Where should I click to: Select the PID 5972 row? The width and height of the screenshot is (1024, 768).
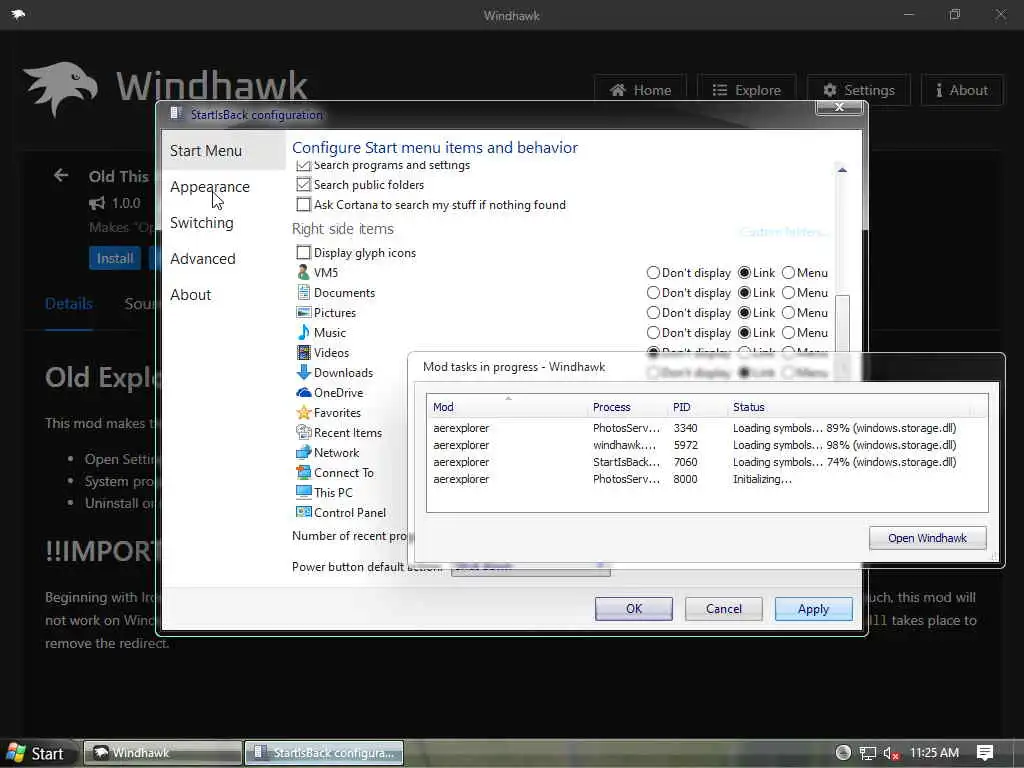click(707, 445)
